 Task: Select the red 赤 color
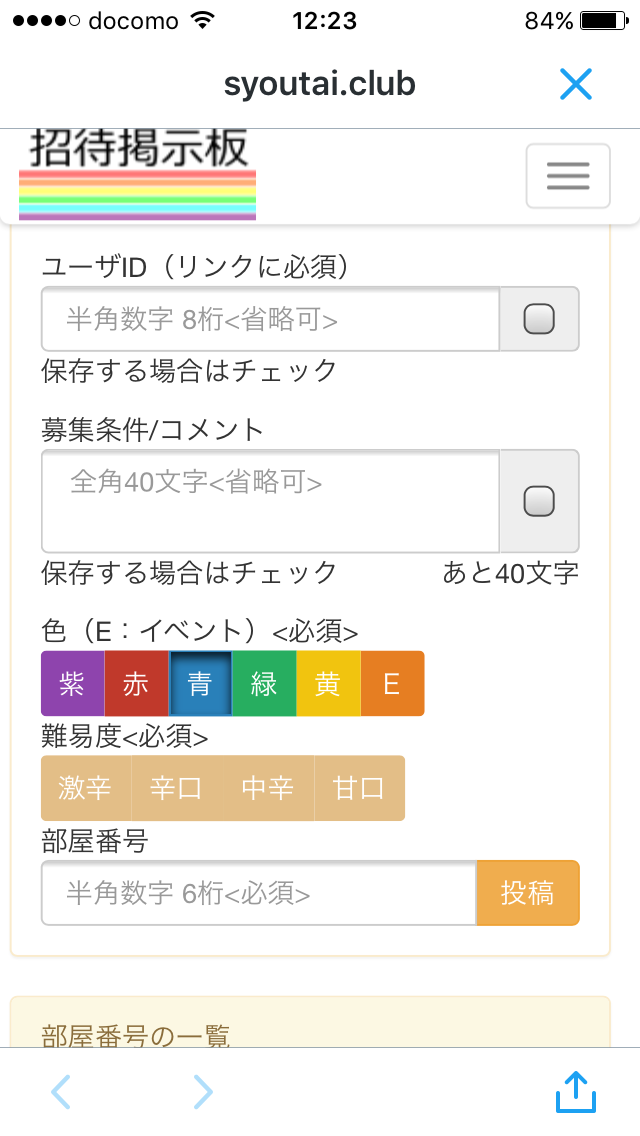point(136,684)
